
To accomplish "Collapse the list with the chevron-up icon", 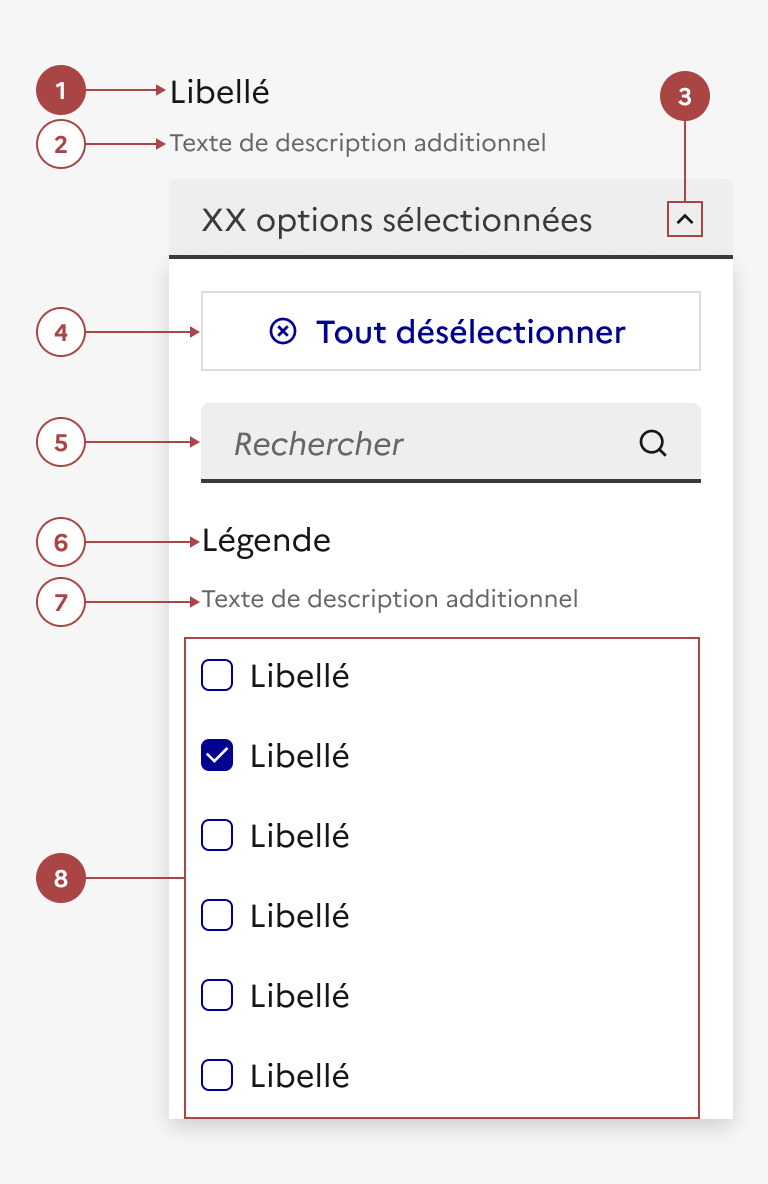I will coord(685,218).
